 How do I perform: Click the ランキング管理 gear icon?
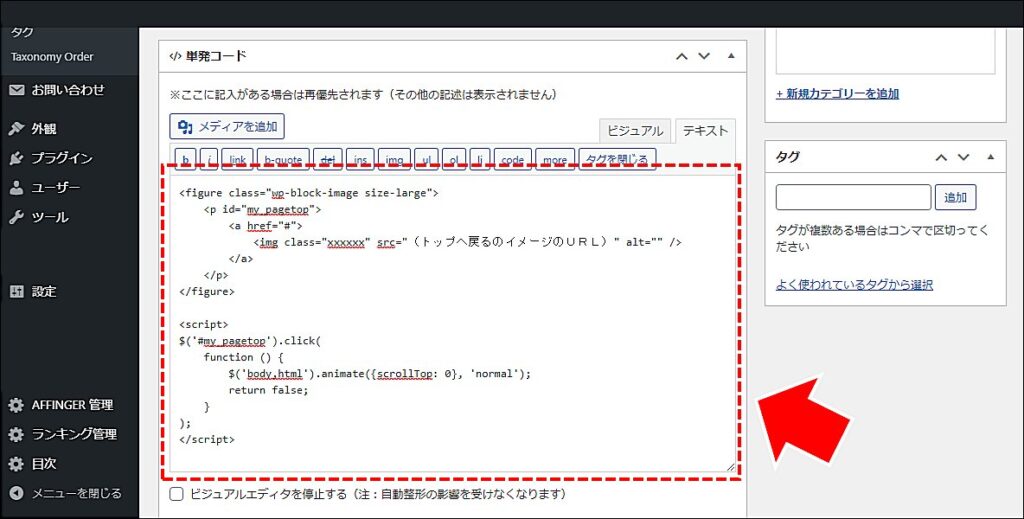pos(16,434)
